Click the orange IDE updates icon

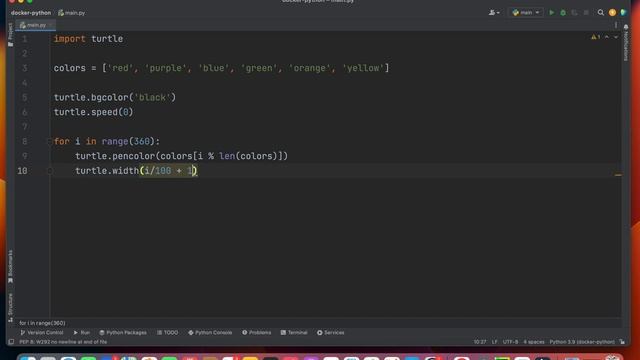612,13
